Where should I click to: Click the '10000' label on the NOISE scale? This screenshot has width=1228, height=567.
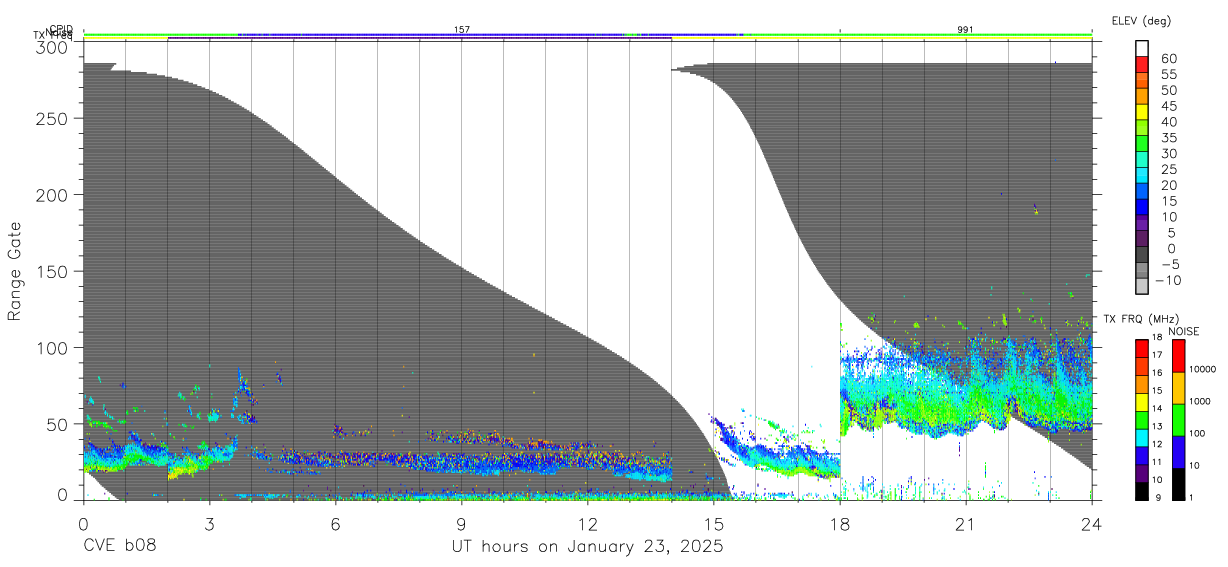click(x=1202, y=369)
